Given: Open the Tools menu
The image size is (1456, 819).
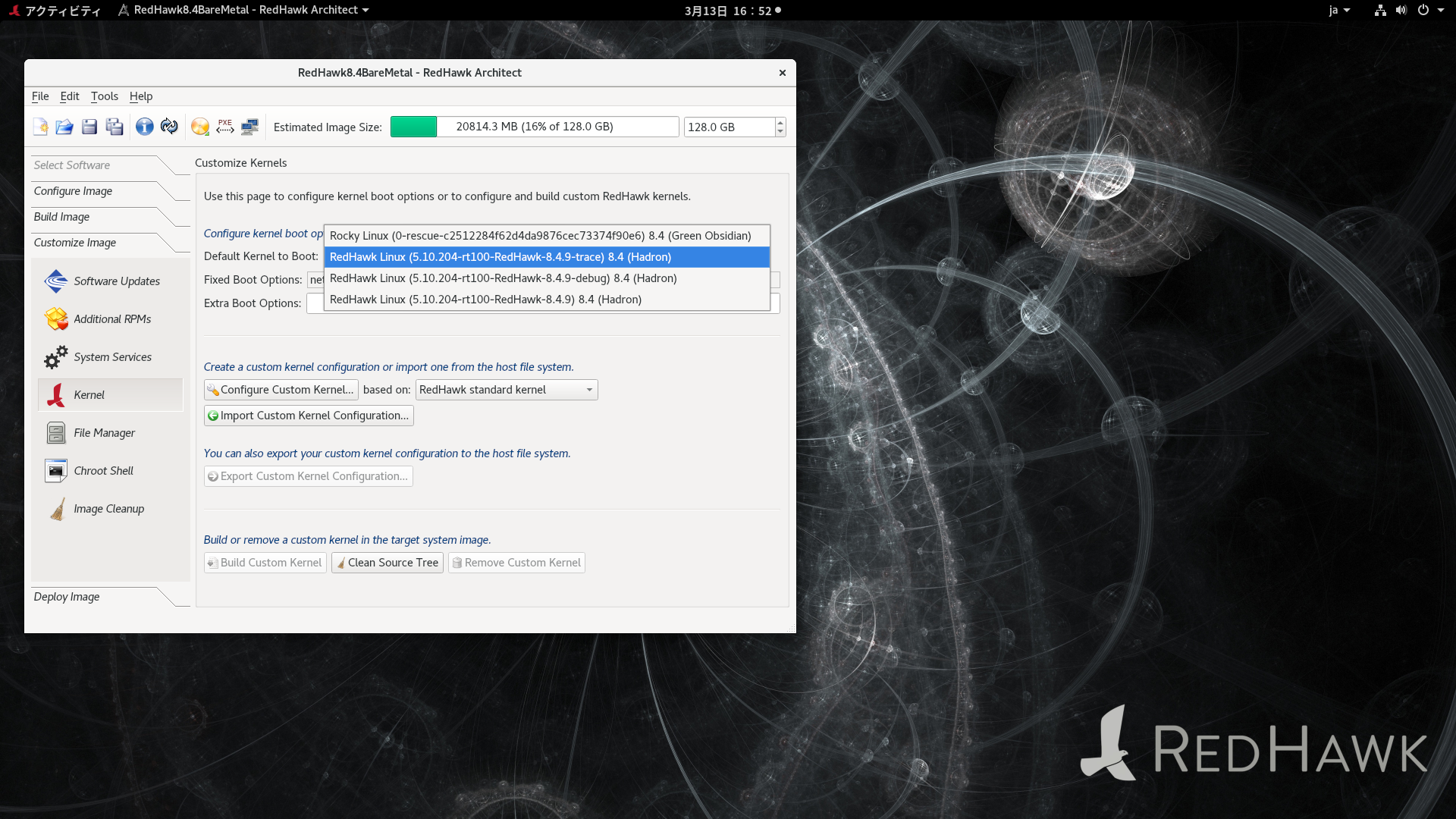Looking at the screenshot, I should pos(105,96).
